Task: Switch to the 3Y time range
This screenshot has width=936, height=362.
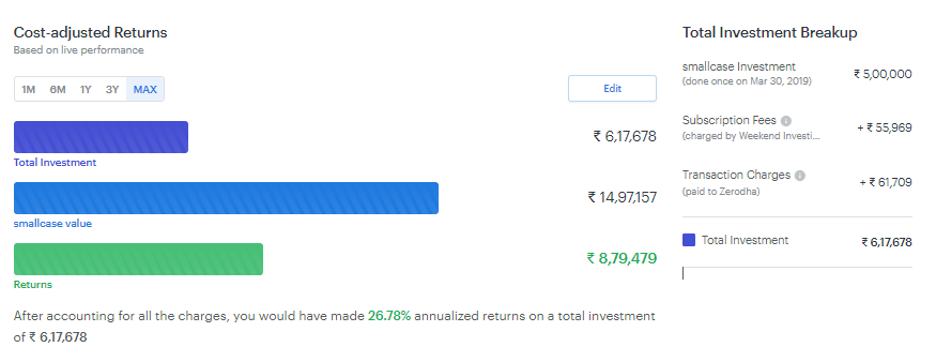Action: (x=112, y=90)
